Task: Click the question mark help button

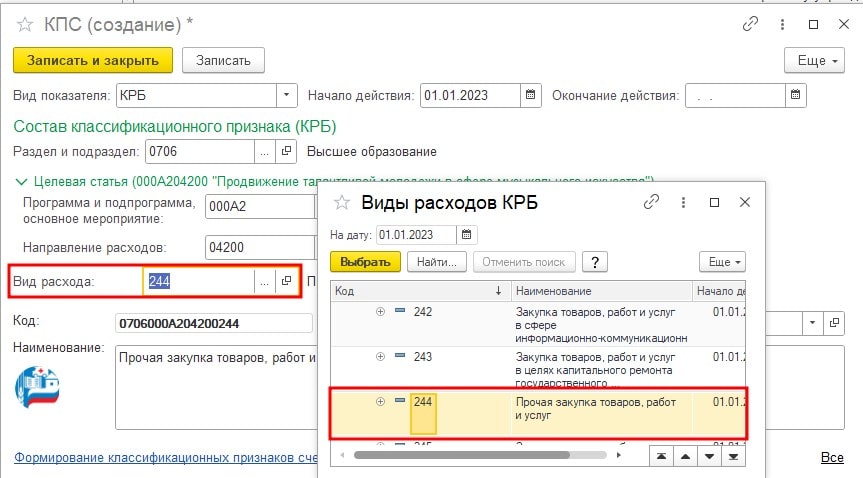Action: click(596, 262)
